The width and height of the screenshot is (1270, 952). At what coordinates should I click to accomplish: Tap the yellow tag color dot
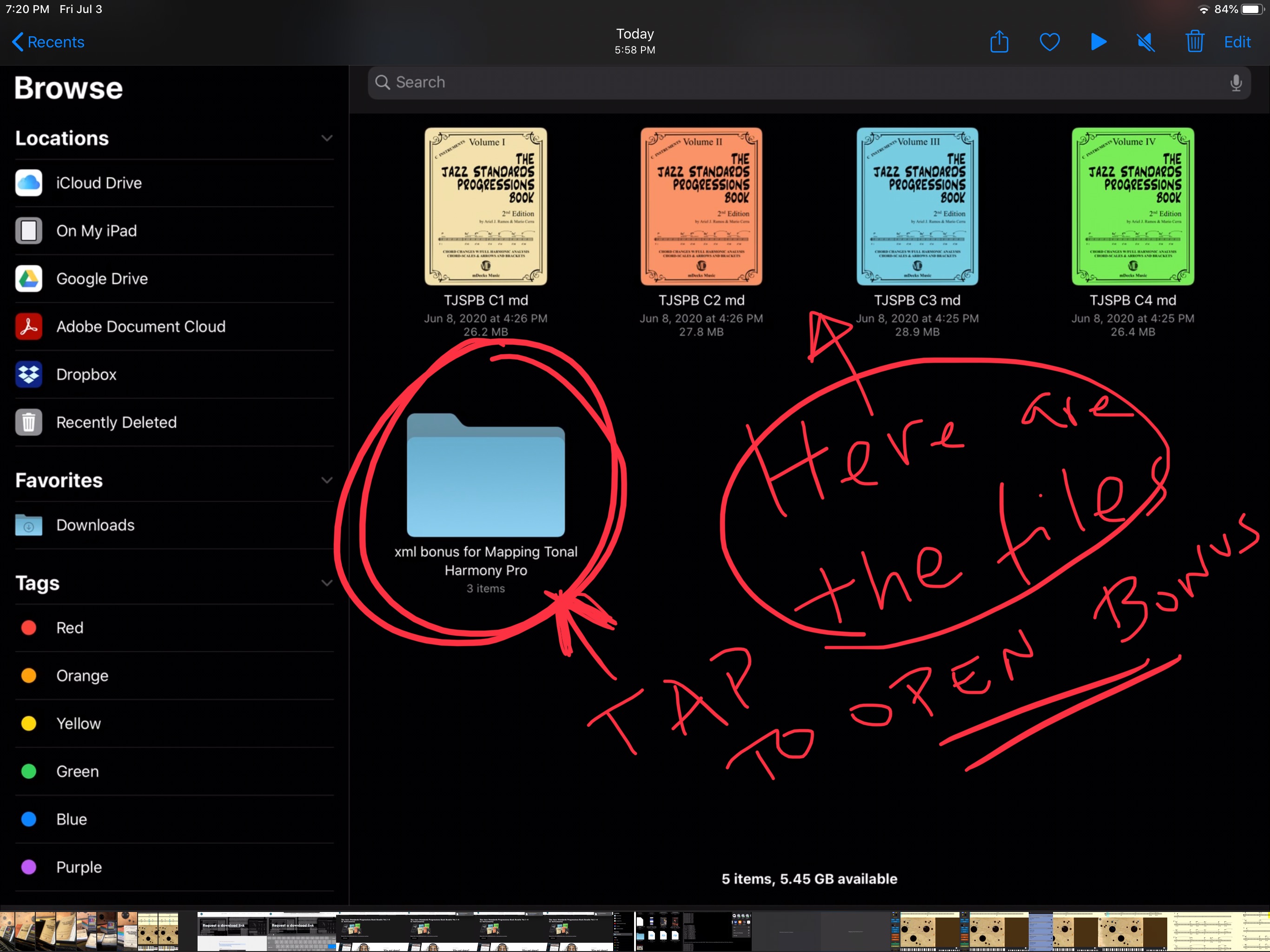(x=29, y=723)
